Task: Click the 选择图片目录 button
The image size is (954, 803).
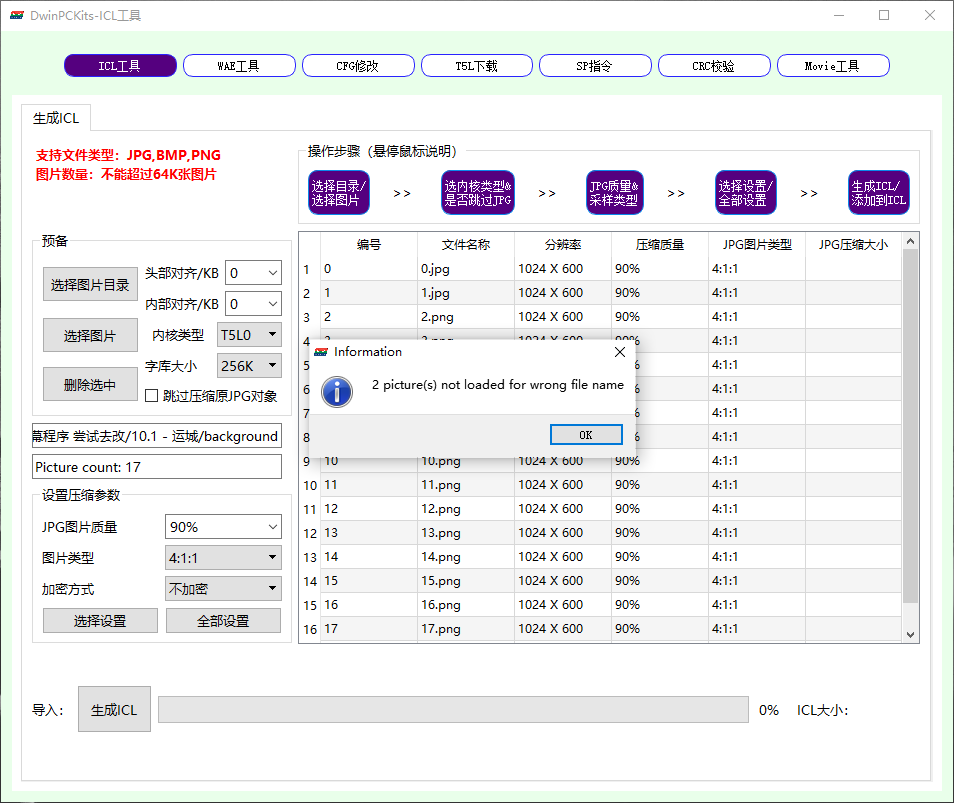Action: (90, 284)
